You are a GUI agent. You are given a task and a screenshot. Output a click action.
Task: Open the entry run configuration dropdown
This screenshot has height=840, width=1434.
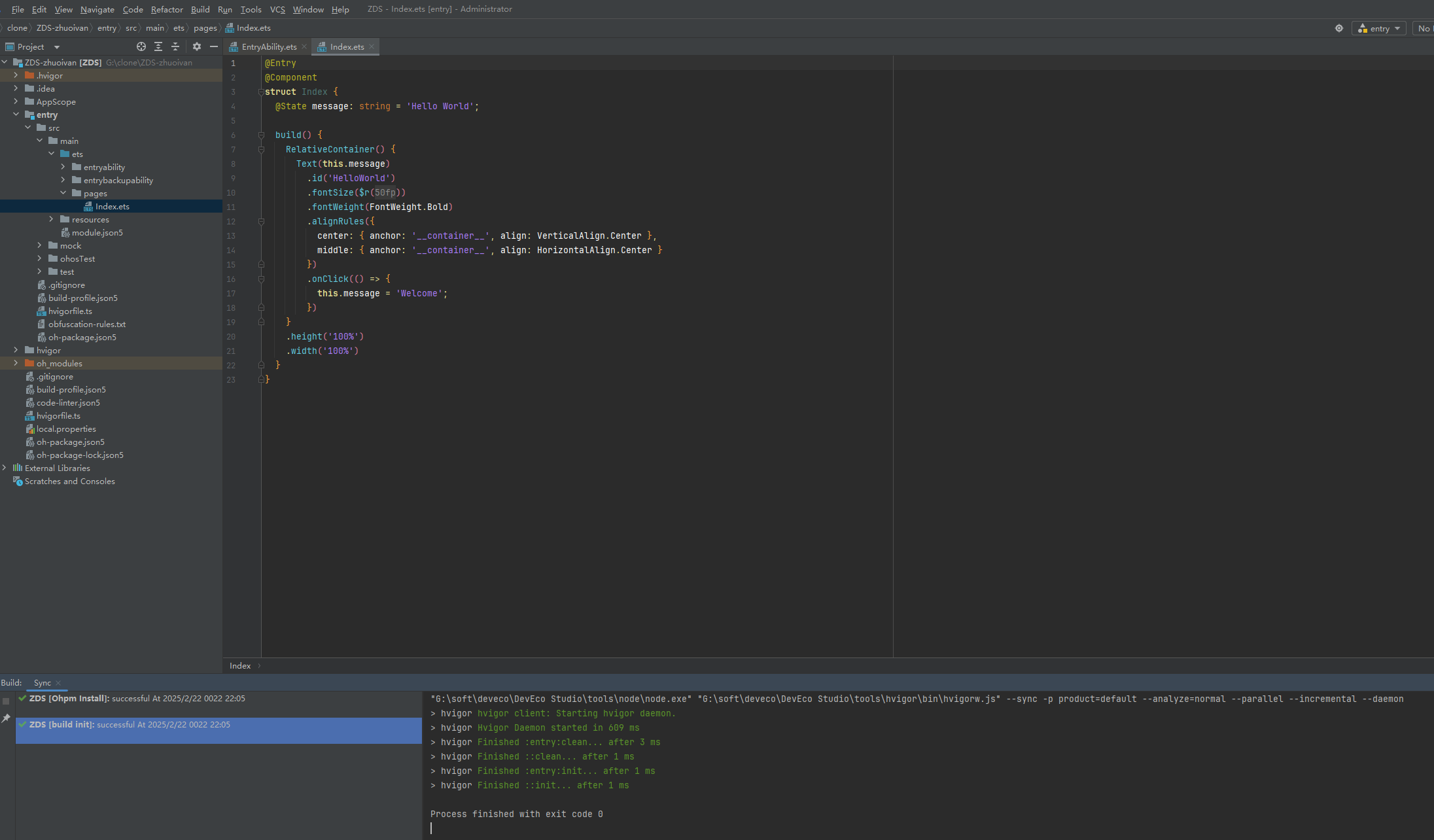pos(1380,28)
